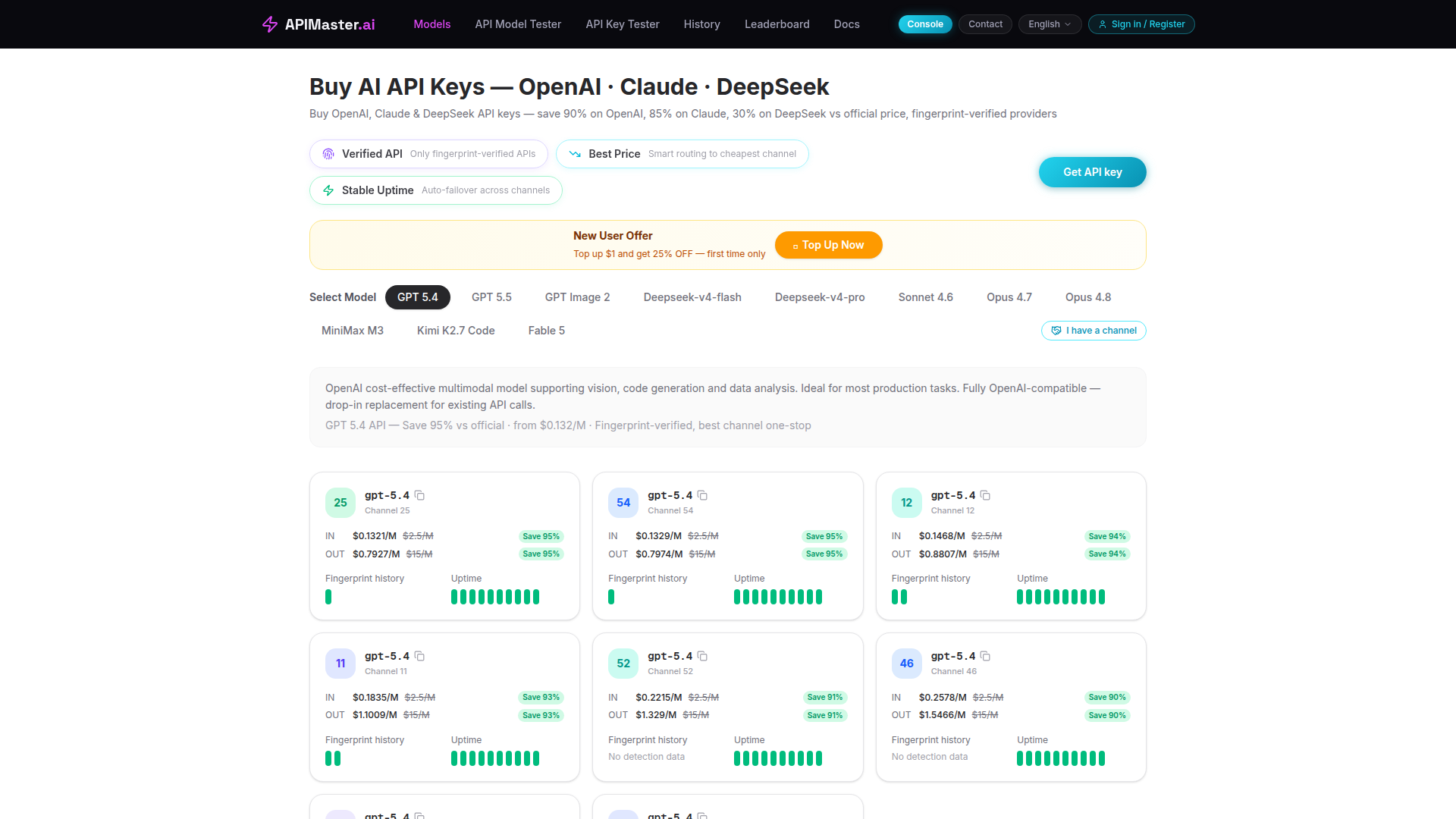Open the Docs page
The height and width of the screenshot is (819, 1456).
coord(847,24)
